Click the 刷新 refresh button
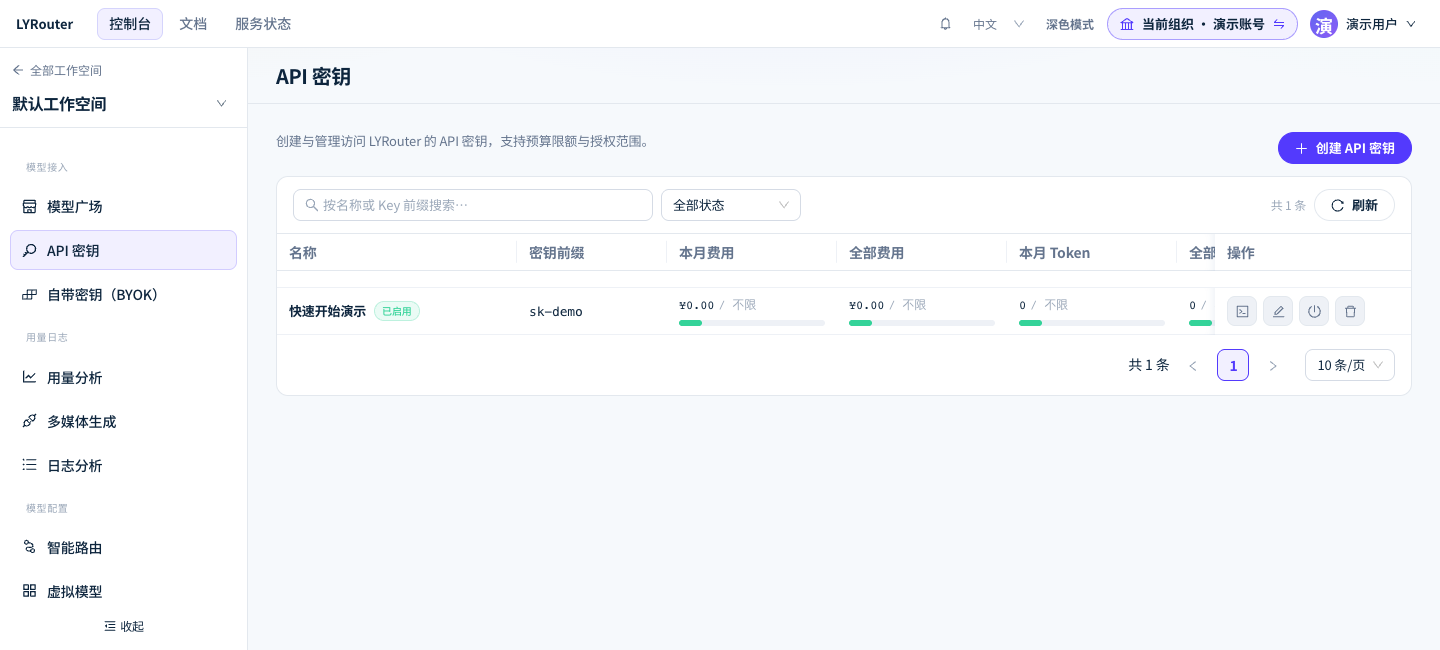This screenshot has height=650, width=1440. click(x=1354, y=205)
